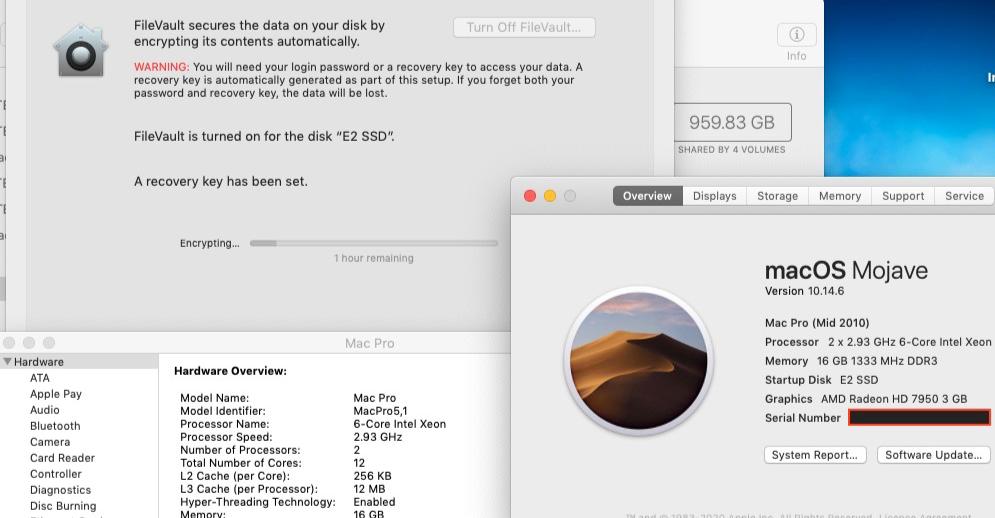Collapse the Hardware tree section

[x=8, y=362]
